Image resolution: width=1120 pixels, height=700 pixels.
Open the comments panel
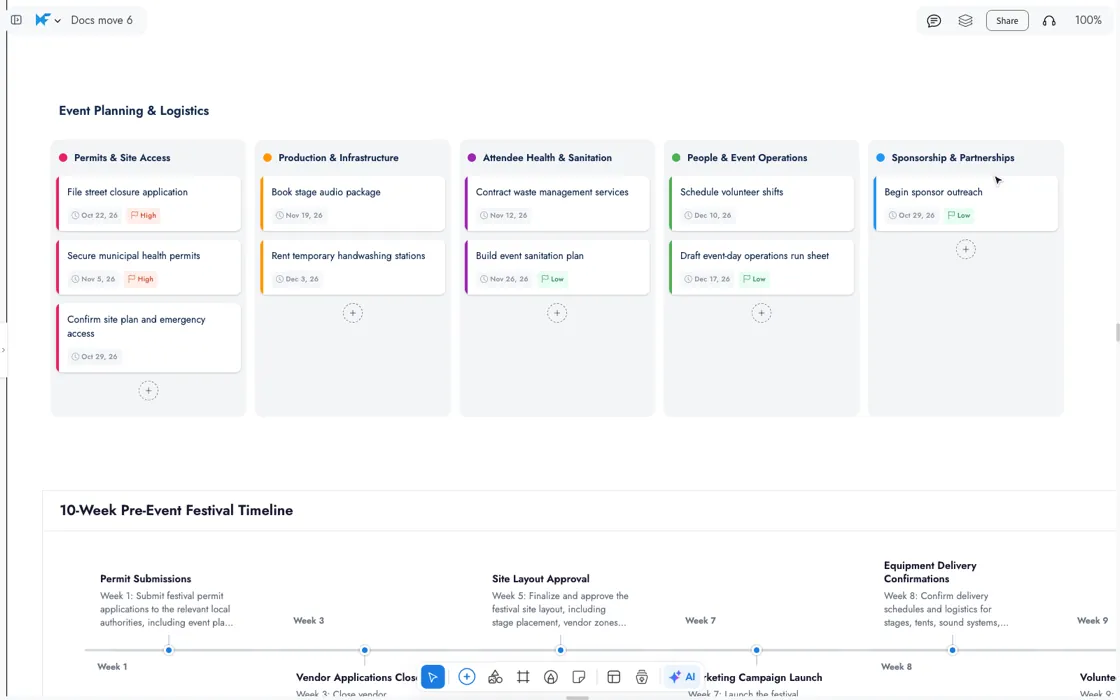pyautogui.click(x=934, y=21)
